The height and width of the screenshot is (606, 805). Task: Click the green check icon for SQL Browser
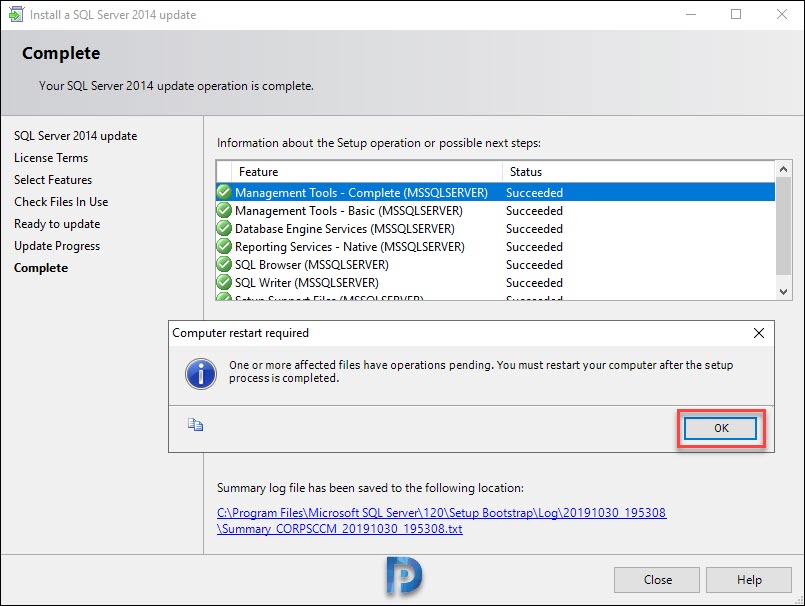click(x=224, y=264)
